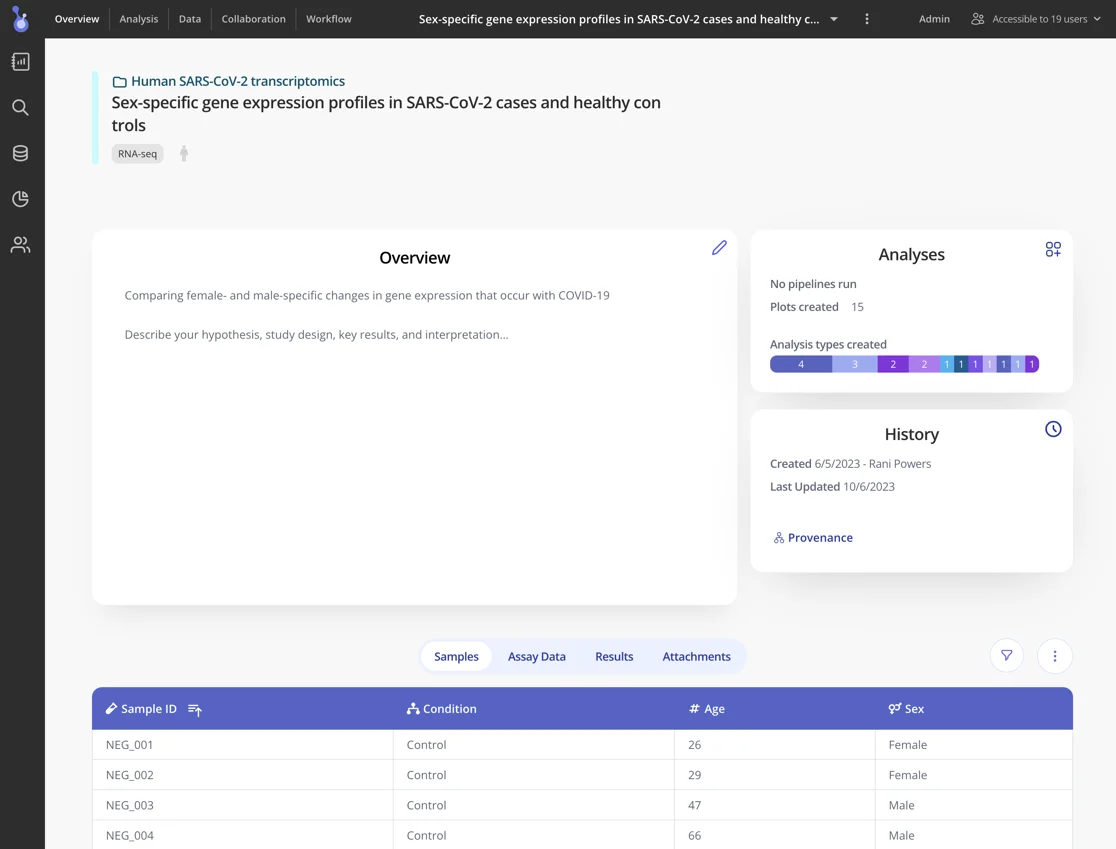The image size is (1116, 849).
Task: Open the Analysis menu in top bar
Action: pyautogui.click(x=139, y=19)
